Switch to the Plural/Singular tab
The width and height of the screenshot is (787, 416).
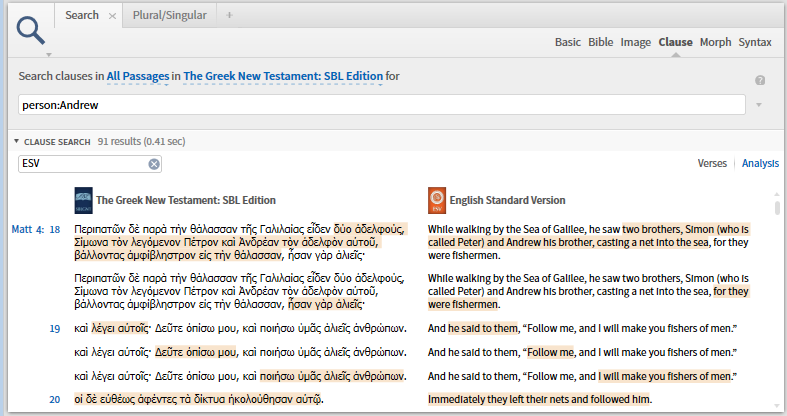coord(169,15)
